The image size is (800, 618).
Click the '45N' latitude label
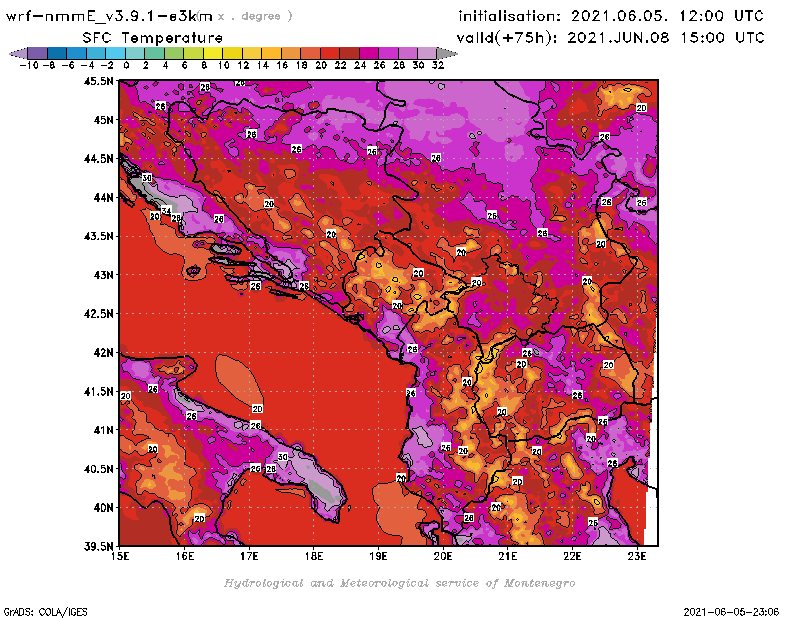pyautogui.click(x=103, y=120)
